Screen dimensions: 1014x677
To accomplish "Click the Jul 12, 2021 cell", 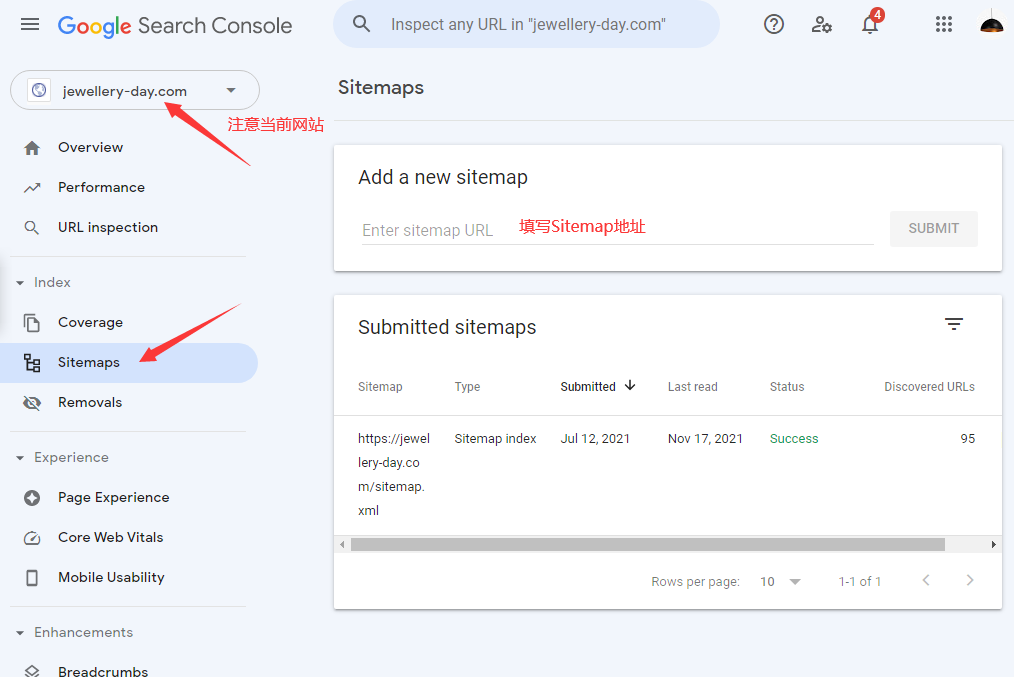I will pos(595,439).
